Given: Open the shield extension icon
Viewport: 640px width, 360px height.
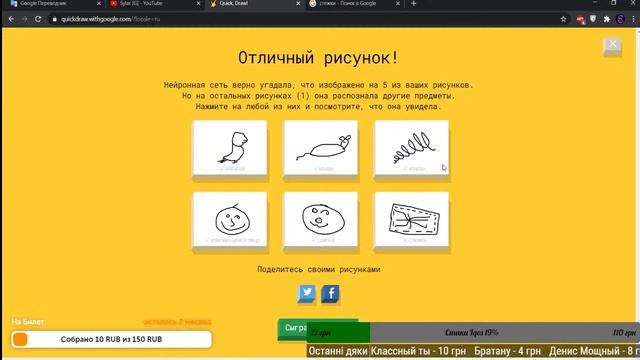Looking at the screenshot, I should tap(593, 19).
